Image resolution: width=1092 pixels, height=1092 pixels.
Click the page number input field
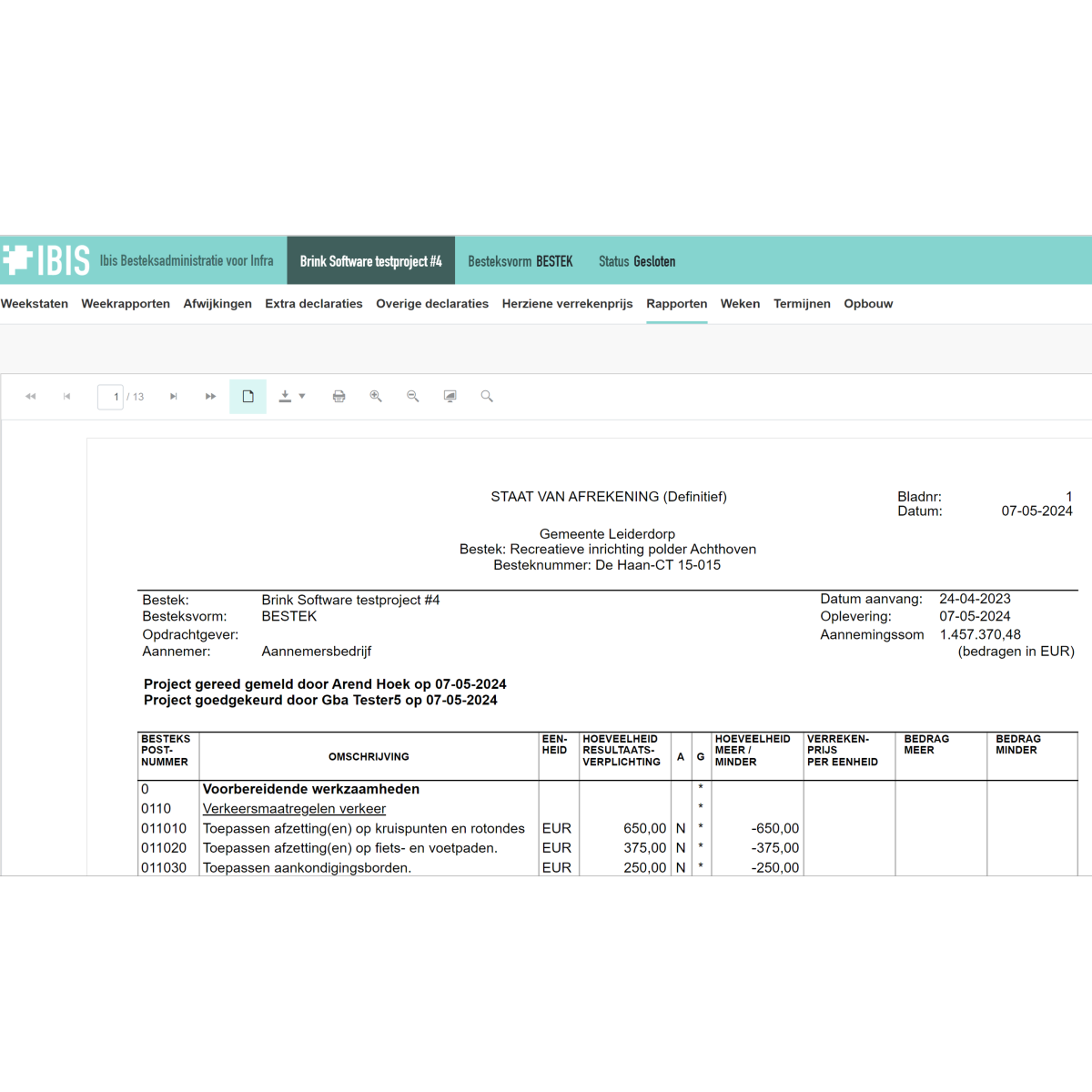110,397
